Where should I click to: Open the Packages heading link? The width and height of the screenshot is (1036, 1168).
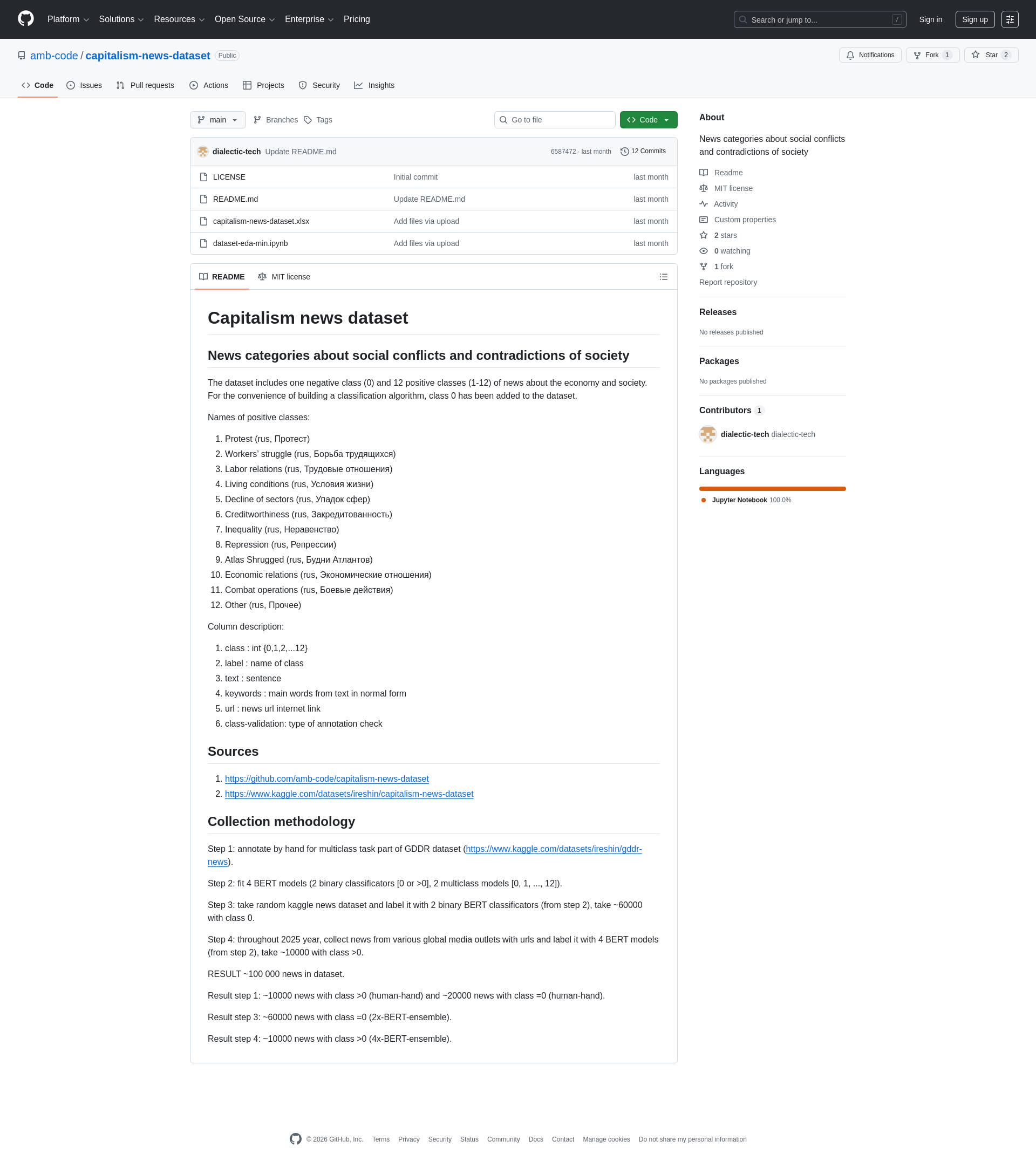(719, 361)
